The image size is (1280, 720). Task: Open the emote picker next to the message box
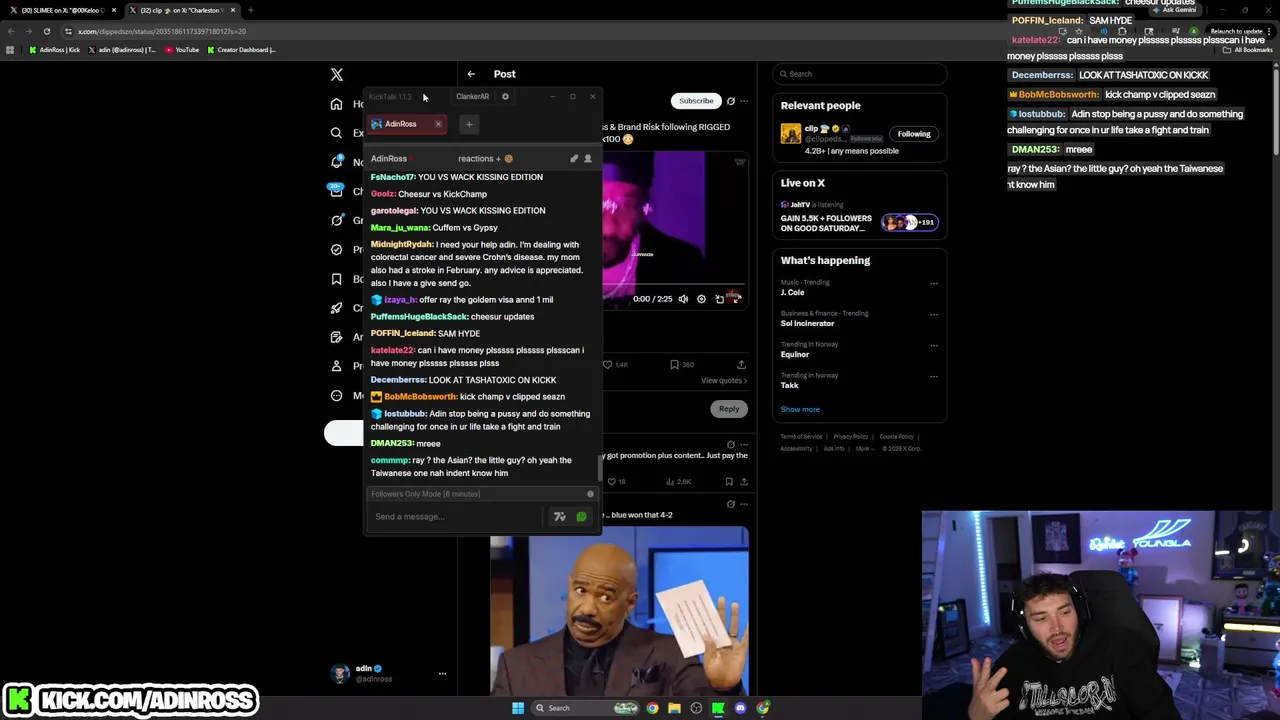click(x=560, y=517)
